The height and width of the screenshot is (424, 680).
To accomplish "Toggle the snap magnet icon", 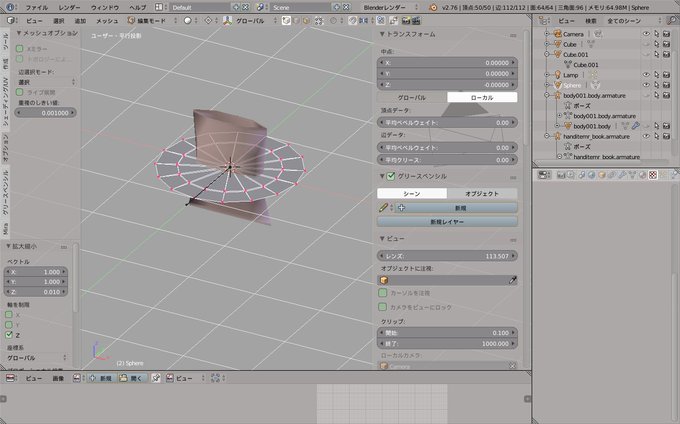I will pyautogui.click(x=353, y=20).
